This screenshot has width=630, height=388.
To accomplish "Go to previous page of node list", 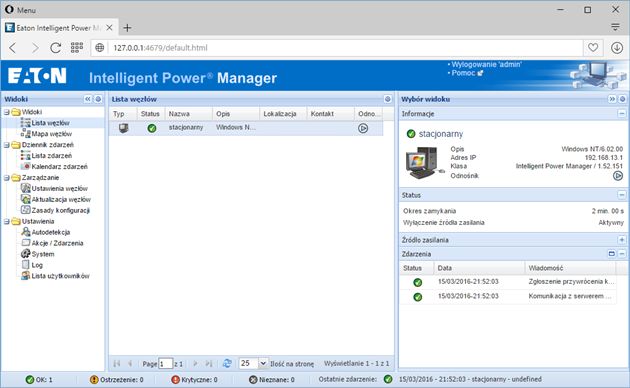I will coord(130,363).
